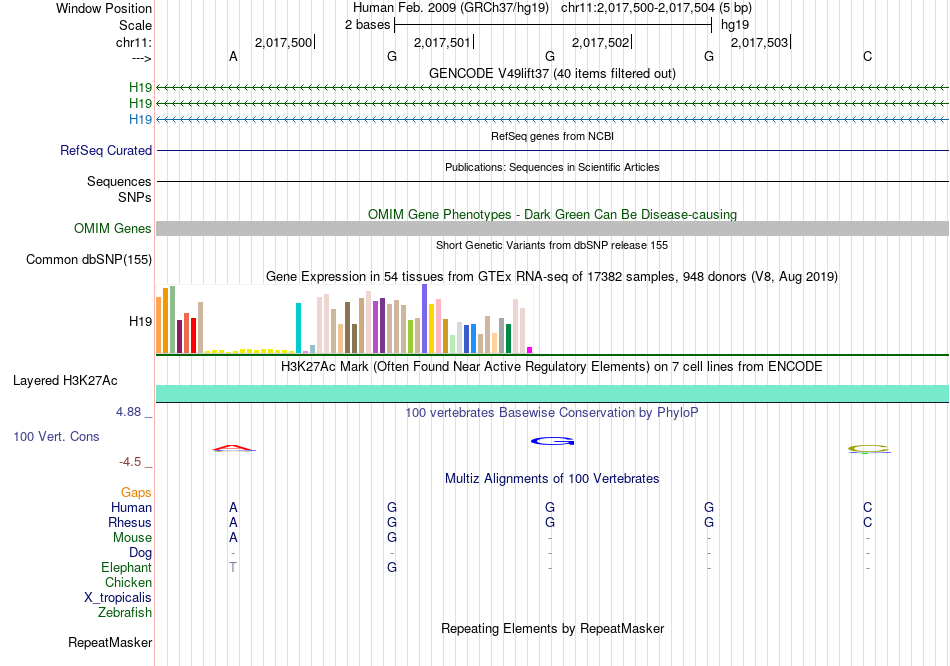The height and width of the screenshot is (666, 950).
Task: Click the teal Layered H3K27Ac signal band
Action: click(x=552, y=393)
